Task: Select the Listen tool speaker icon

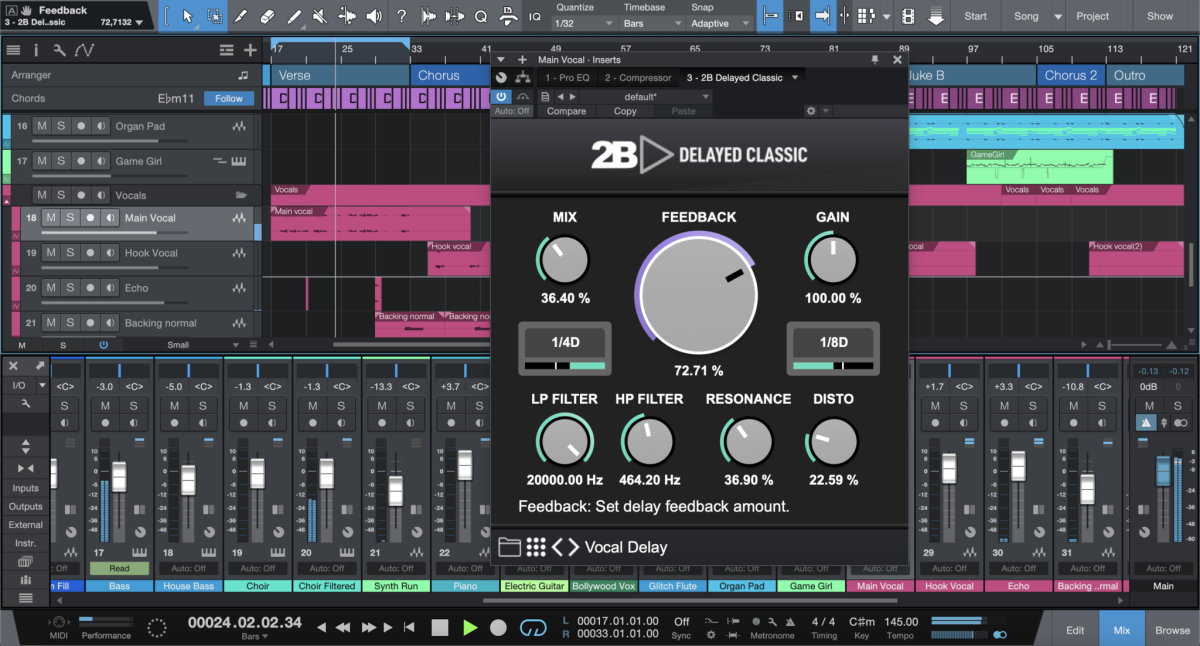Action: pos(374,16)
